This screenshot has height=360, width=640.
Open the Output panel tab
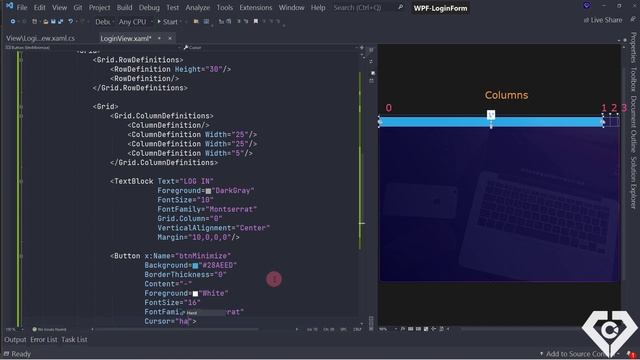coord(15,339)
